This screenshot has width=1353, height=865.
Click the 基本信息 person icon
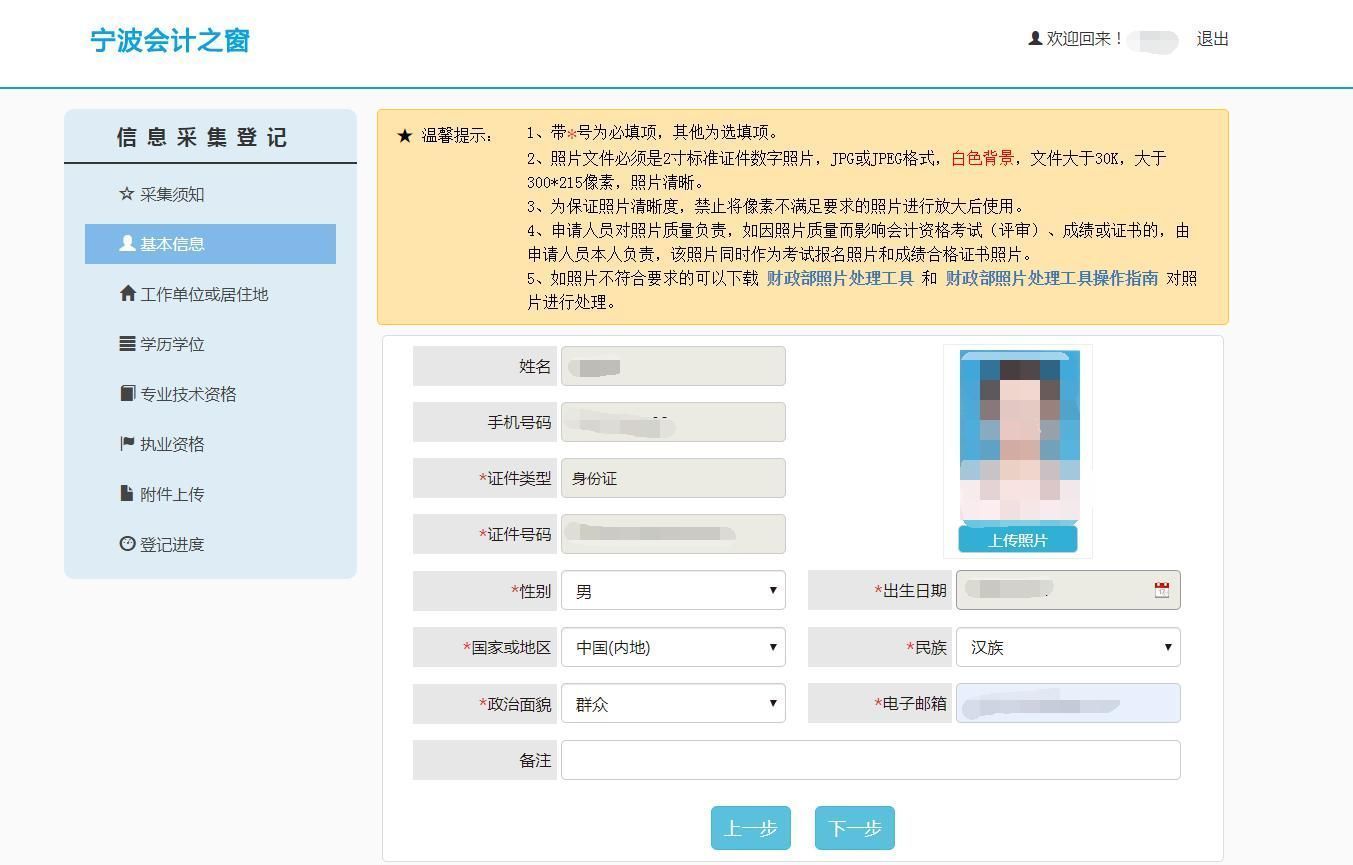(x=125, y=244)
